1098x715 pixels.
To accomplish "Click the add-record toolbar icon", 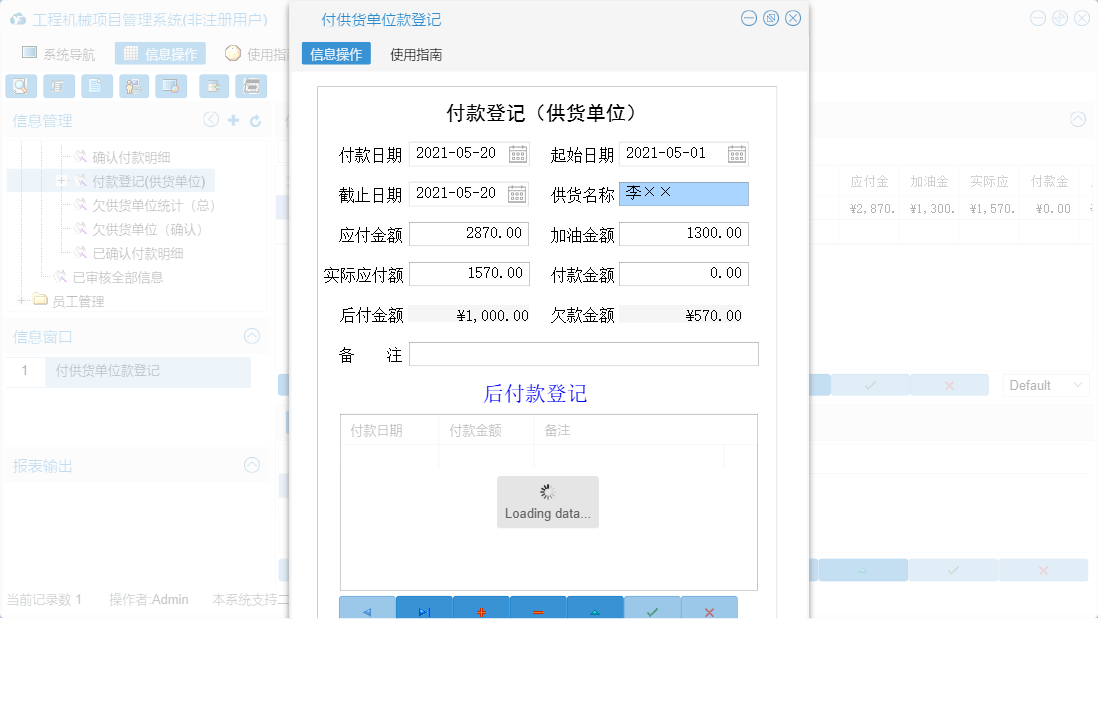I will tap(213, 86).
